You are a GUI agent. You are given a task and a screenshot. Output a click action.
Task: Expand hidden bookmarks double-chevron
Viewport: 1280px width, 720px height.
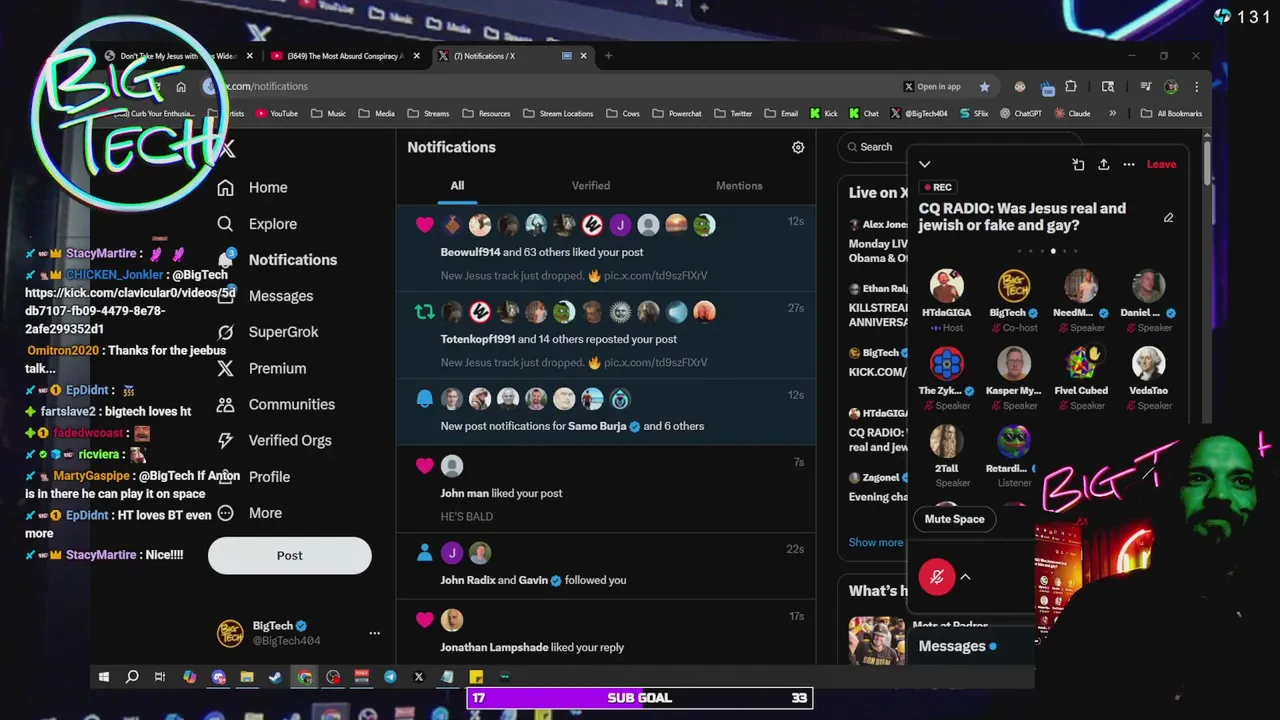pos(1112,114)
